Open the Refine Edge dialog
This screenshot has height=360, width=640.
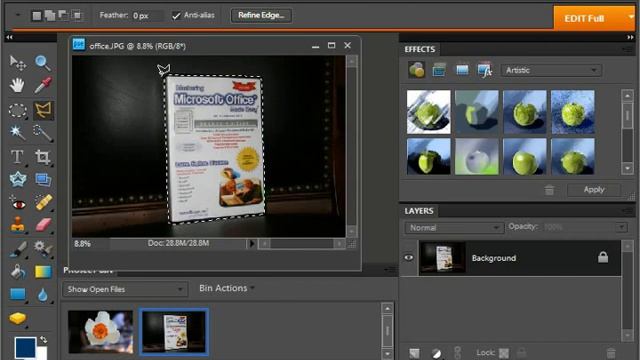pyautogui.click(x=261, y=16)
